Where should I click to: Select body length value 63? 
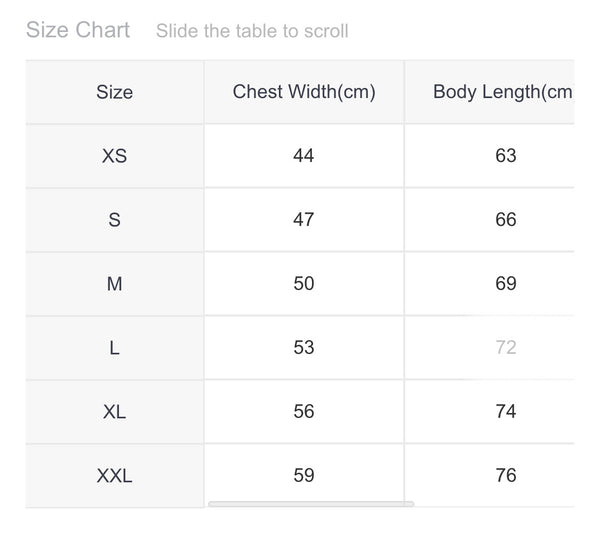506,156
